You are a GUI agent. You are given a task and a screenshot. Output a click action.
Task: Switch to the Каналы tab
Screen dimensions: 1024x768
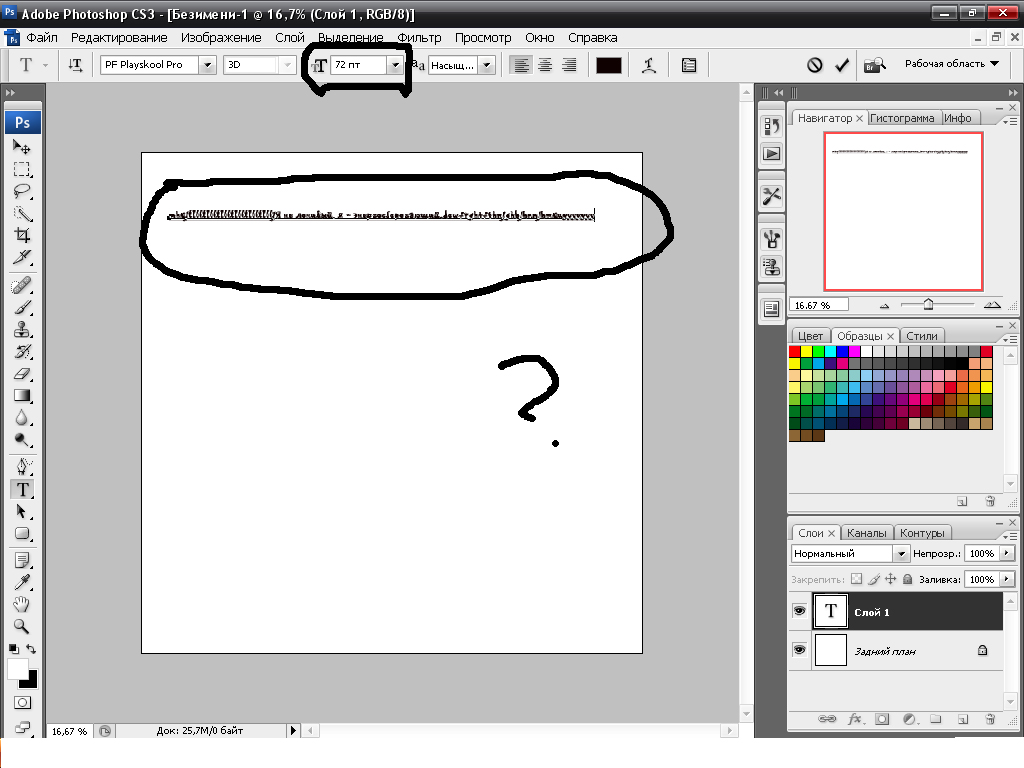pyautogui.click(x=867, y=533)
